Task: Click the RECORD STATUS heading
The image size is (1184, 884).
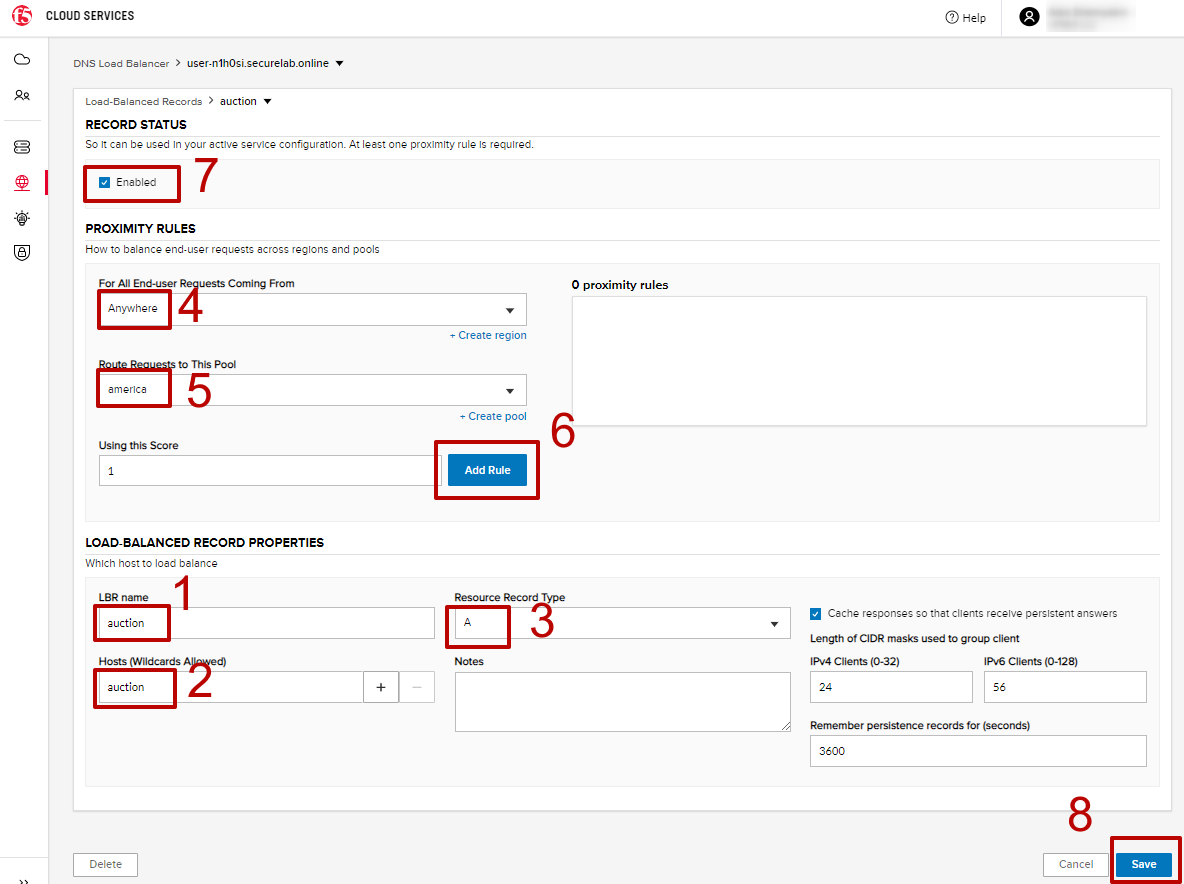Action: (x=136, y=125)
